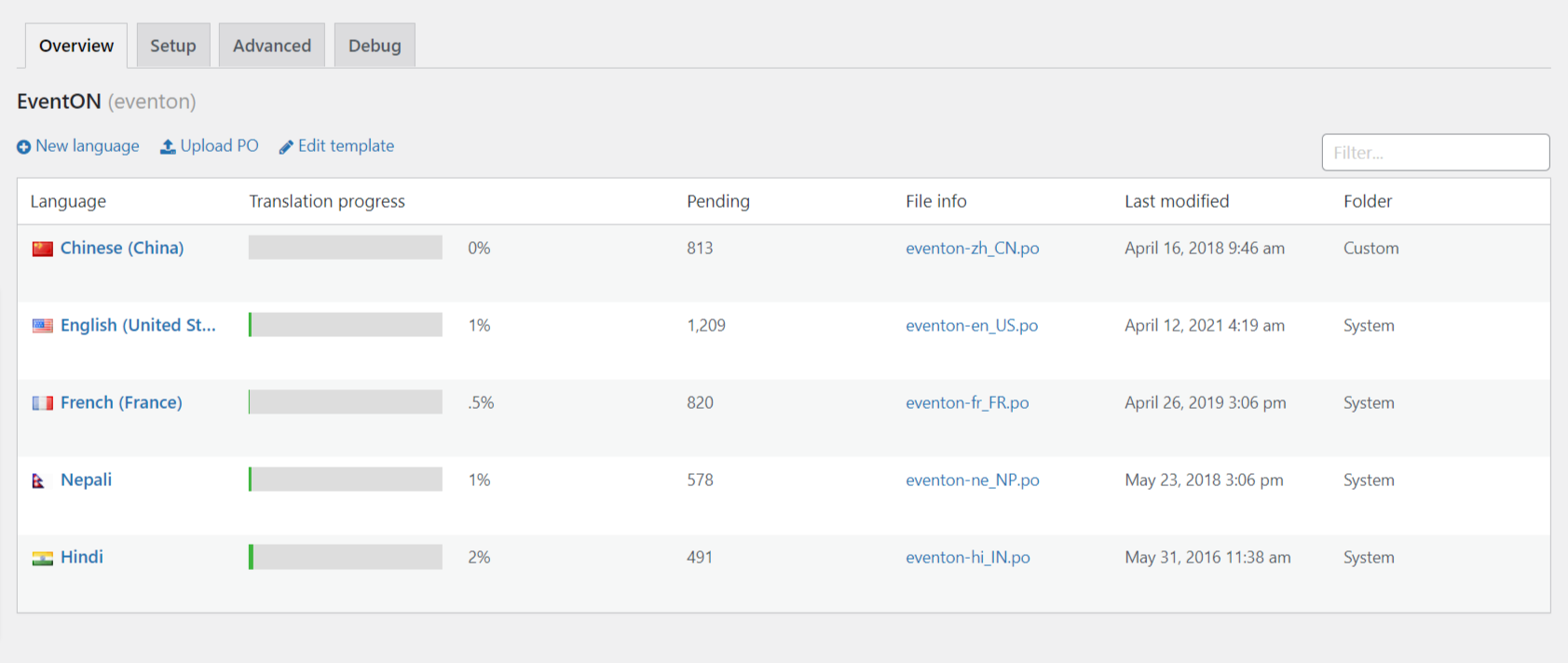
Task: Switch to the Overview tab
Action: coord(76,46)
